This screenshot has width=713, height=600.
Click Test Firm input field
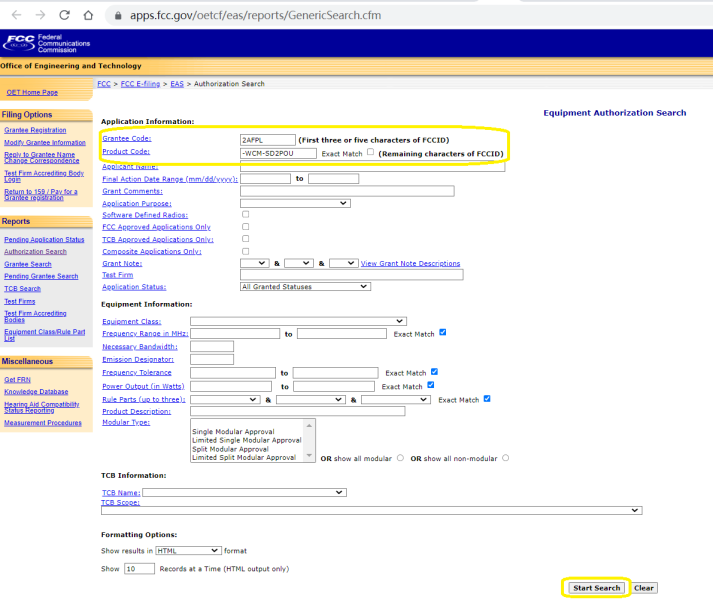point(351,274)
